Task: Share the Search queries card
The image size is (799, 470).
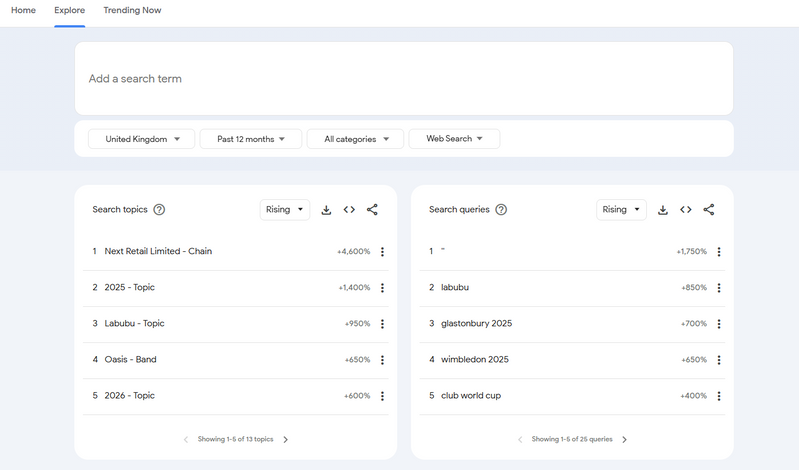Action: click(708, 210)
